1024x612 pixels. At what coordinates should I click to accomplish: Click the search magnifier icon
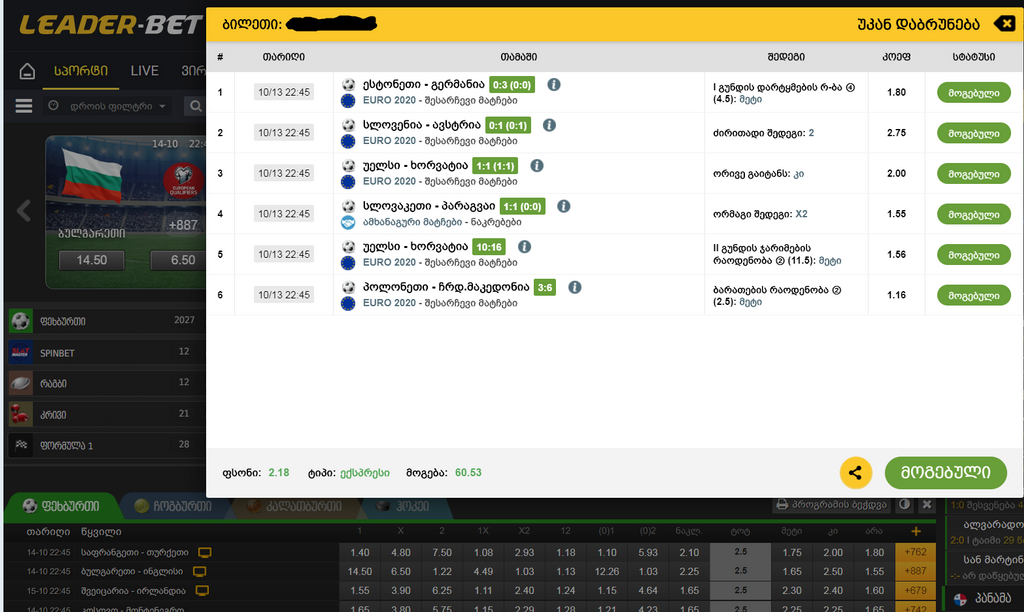[x=195, y=106]
